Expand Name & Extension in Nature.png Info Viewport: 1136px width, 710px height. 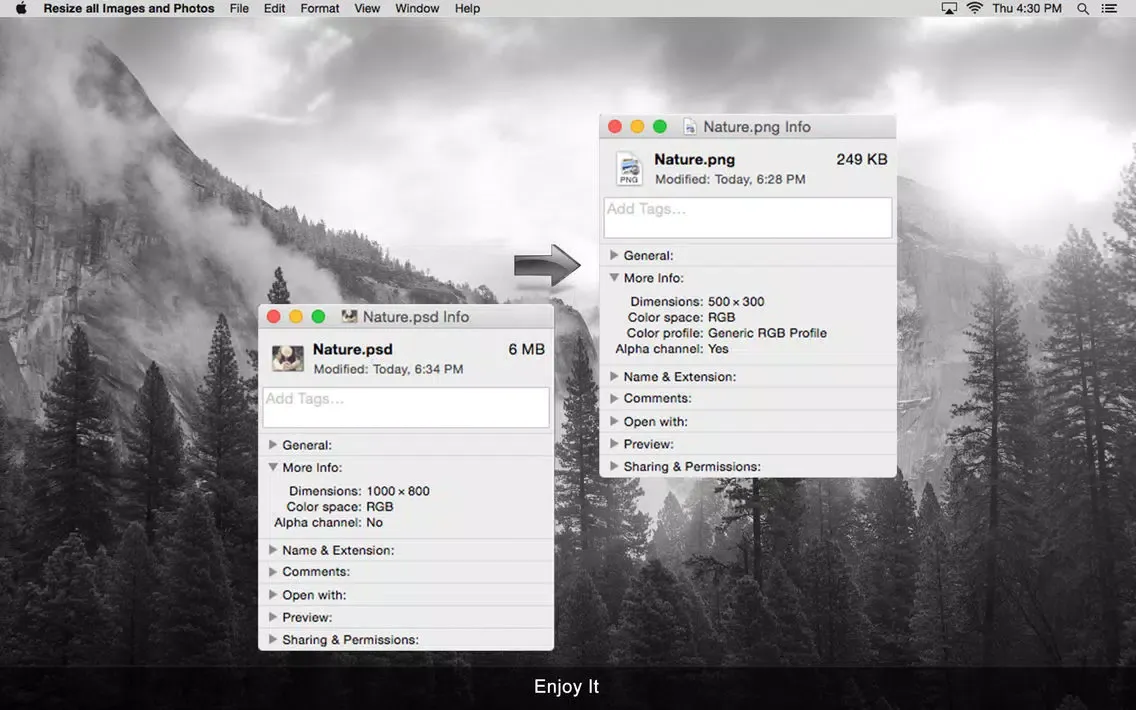614,376
